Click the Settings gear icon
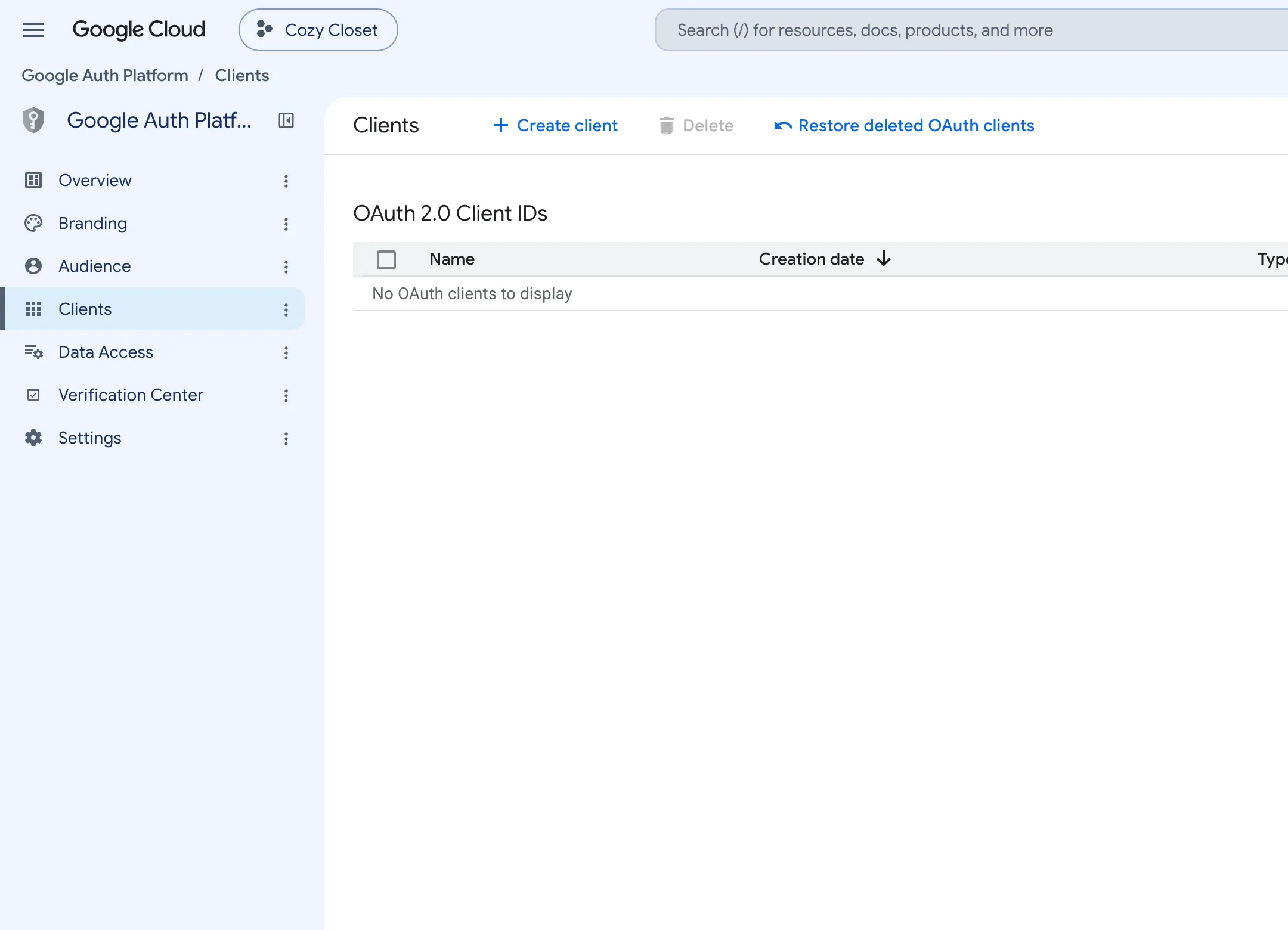 33,438
